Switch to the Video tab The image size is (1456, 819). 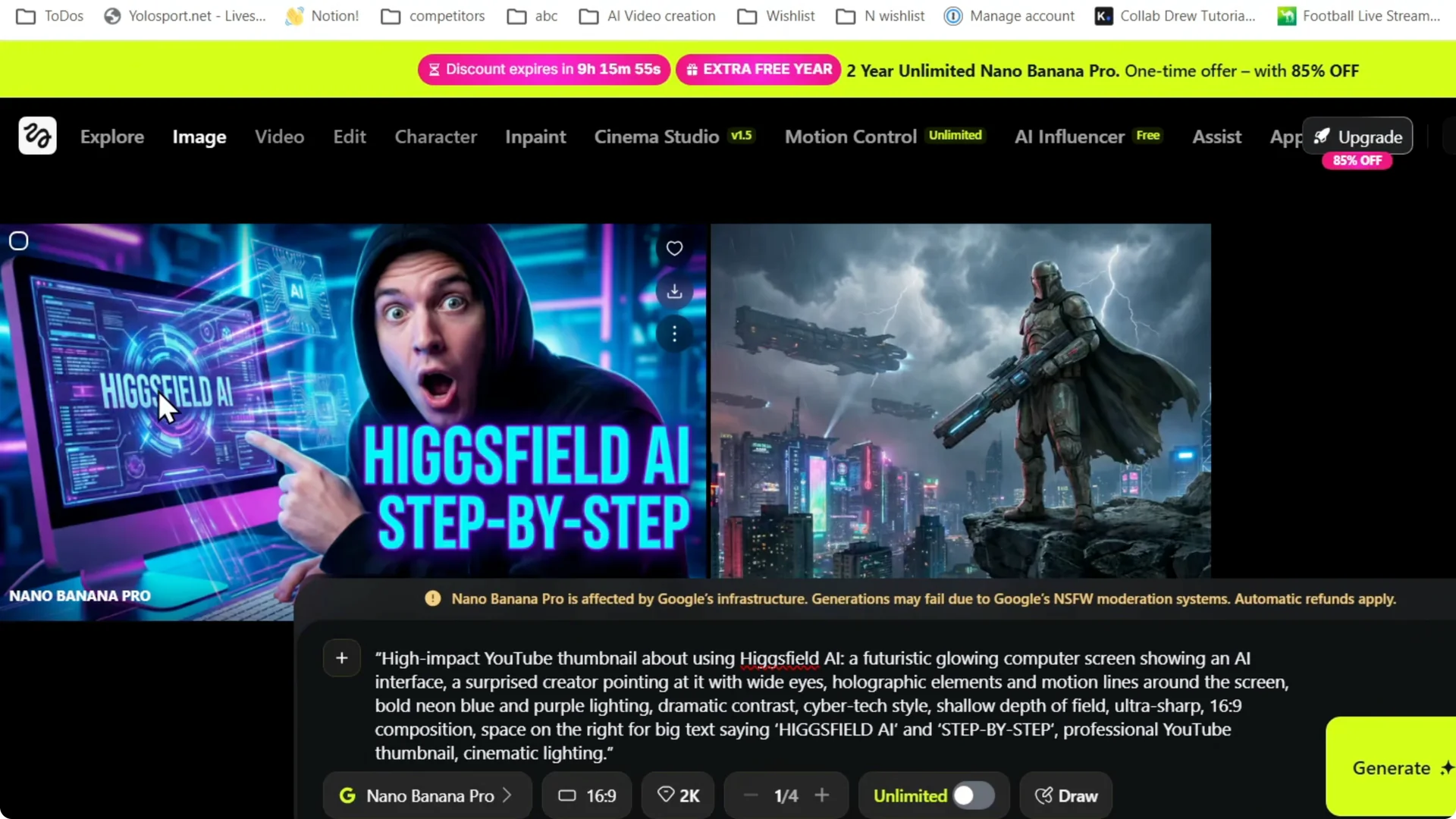click(279, 136)
